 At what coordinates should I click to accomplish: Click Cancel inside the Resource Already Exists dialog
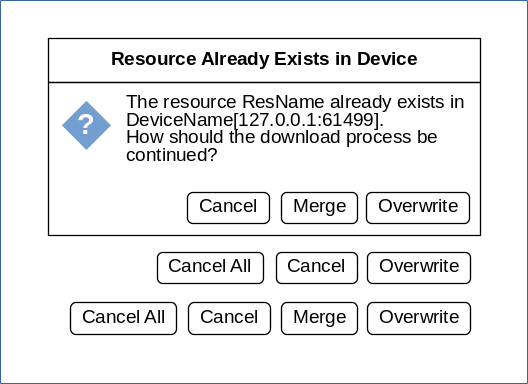pyautogui.click(x=228, y=208)
